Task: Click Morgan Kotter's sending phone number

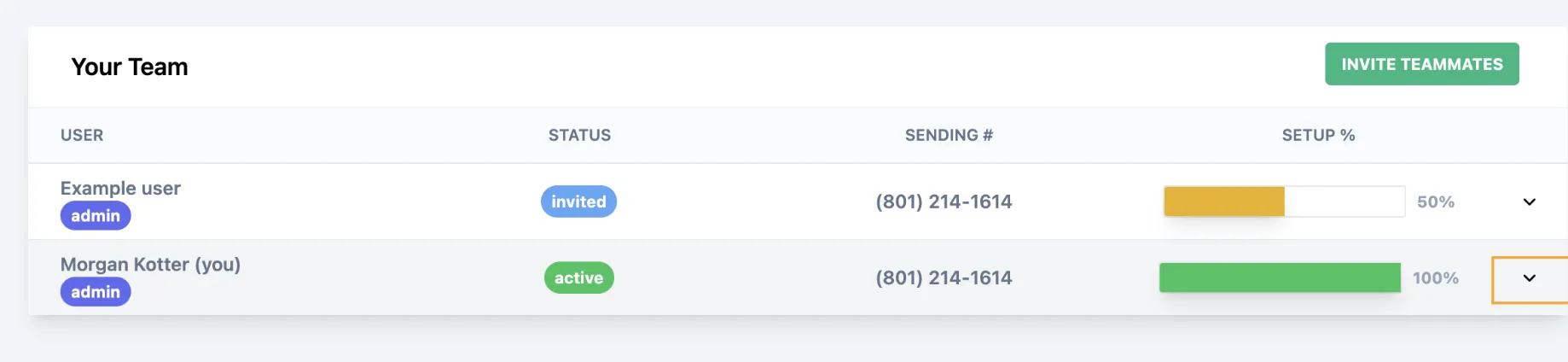Action: click(x=944, y=277)
